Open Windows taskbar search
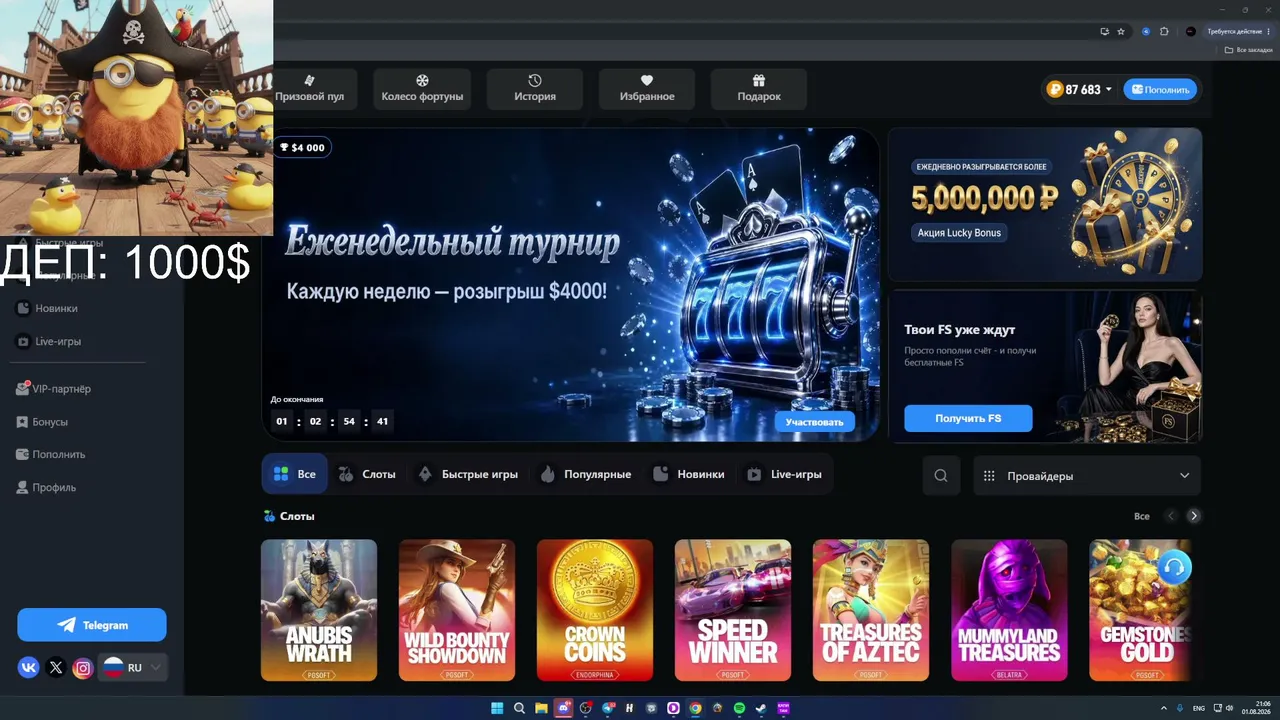This screenshot has height=720, width=1280. click(x=519, y=708)
